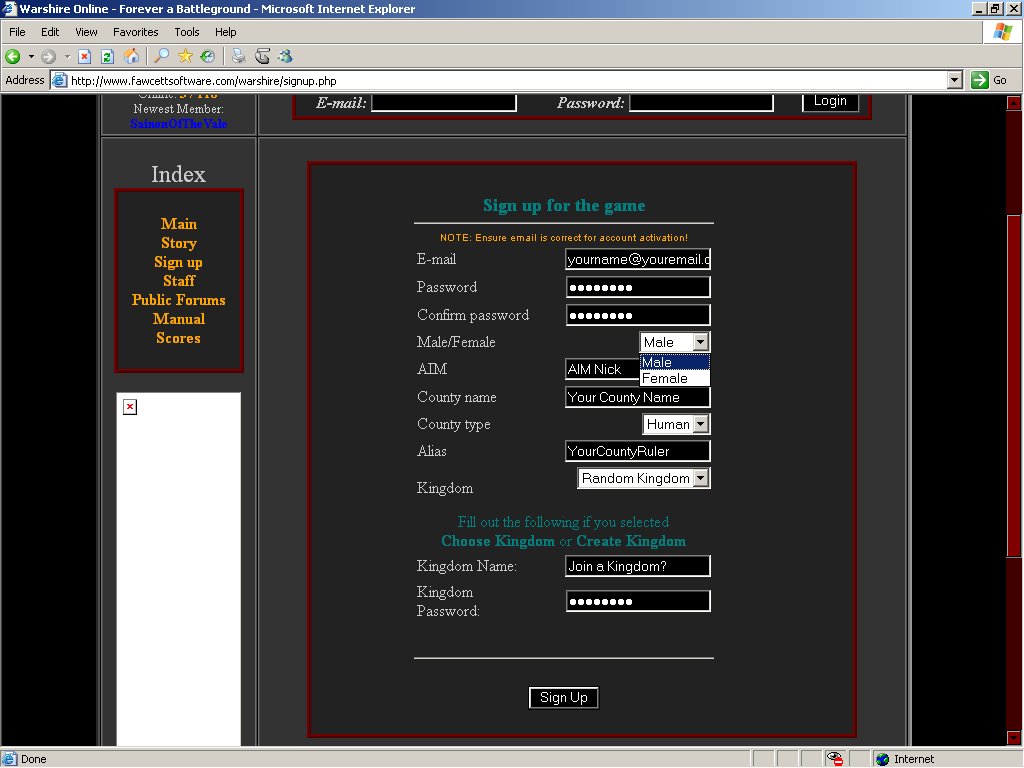Click the County name input field
The width and height of the screenshot is (1024, 768).
tap(637, 397)
